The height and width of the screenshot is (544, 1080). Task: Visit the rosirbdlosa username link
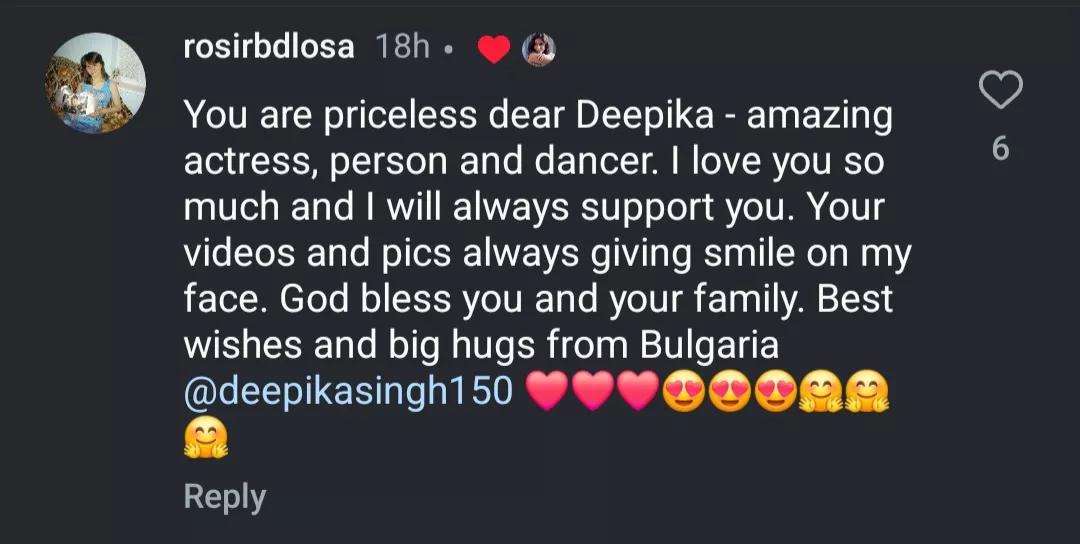(x=269, y=48)
